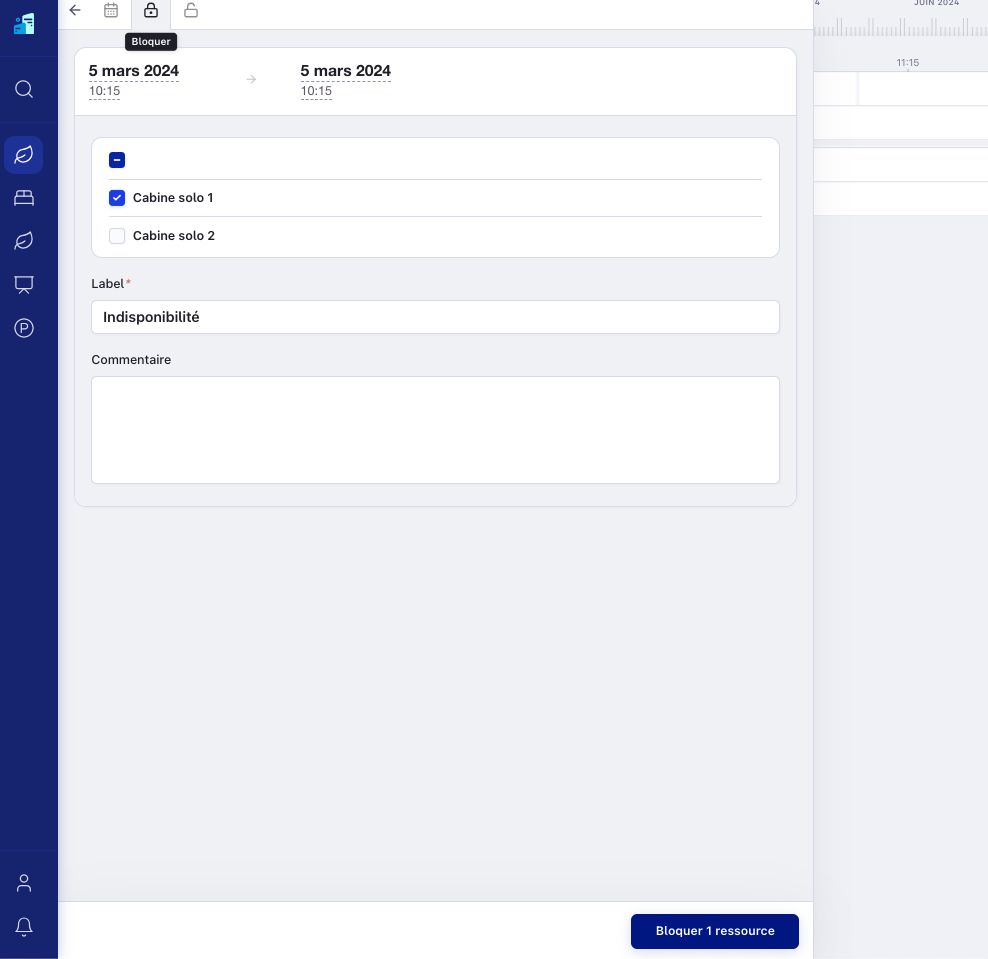Select the Bloquer lock tab
Screen dimensions: 988x959
pyautogui.click(x=151, y=10)
